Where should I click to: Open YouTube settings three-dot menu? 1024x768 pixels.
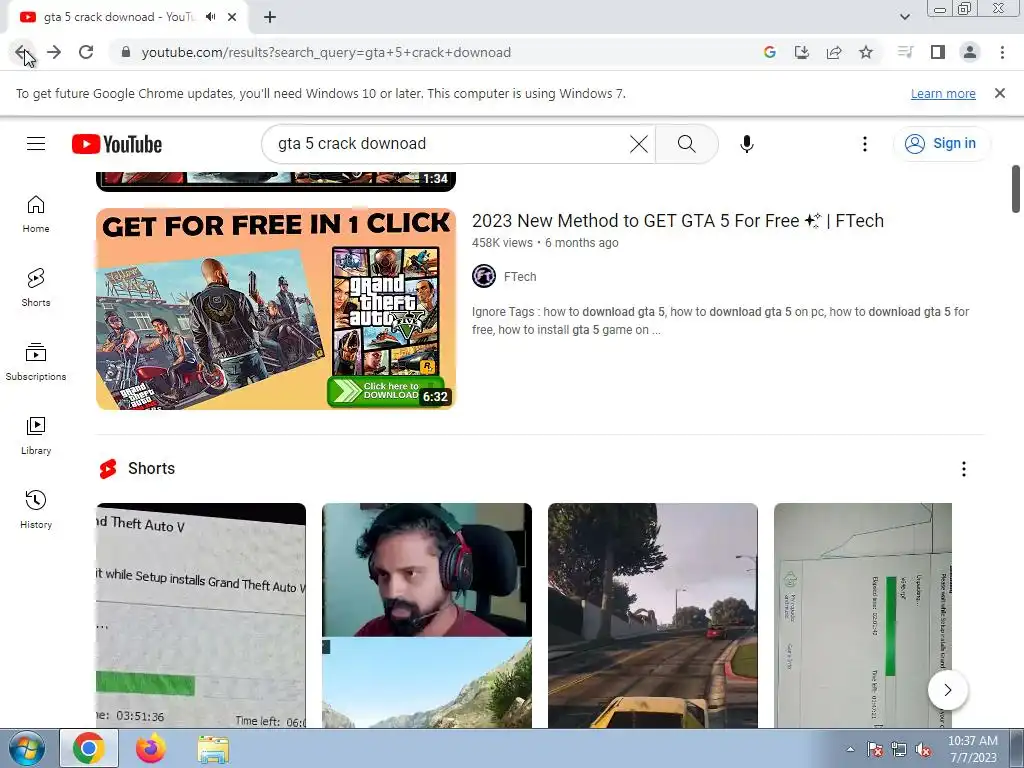tap(865, 144)
